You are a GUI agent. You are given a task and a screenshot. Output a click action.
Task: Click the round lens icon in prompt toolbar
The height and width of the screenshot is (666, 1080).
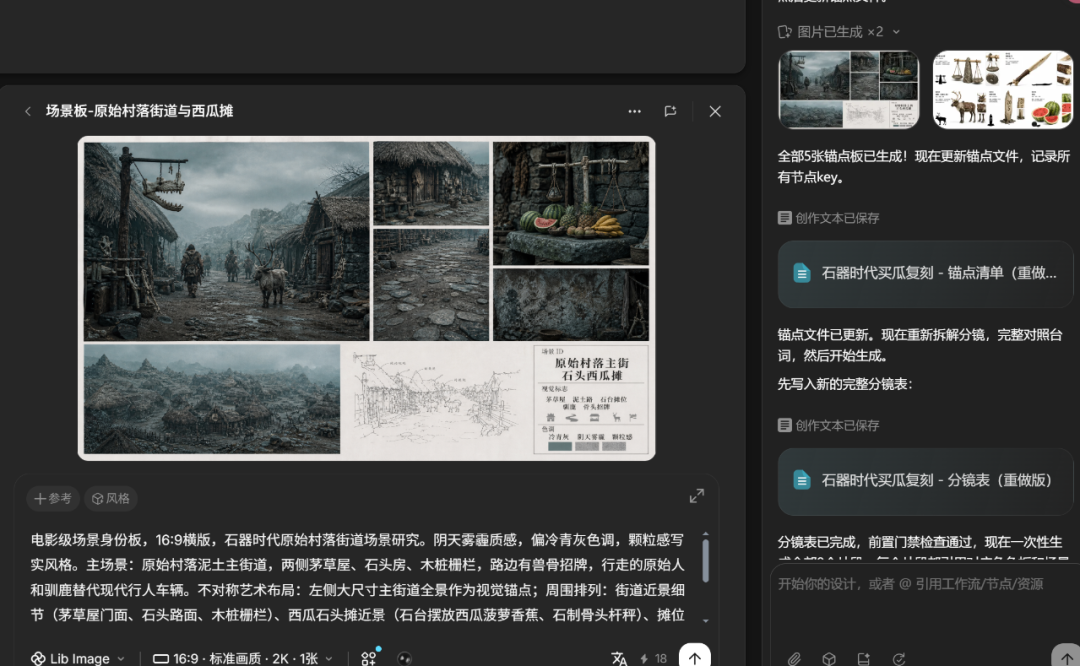click(x=404, y=658)
